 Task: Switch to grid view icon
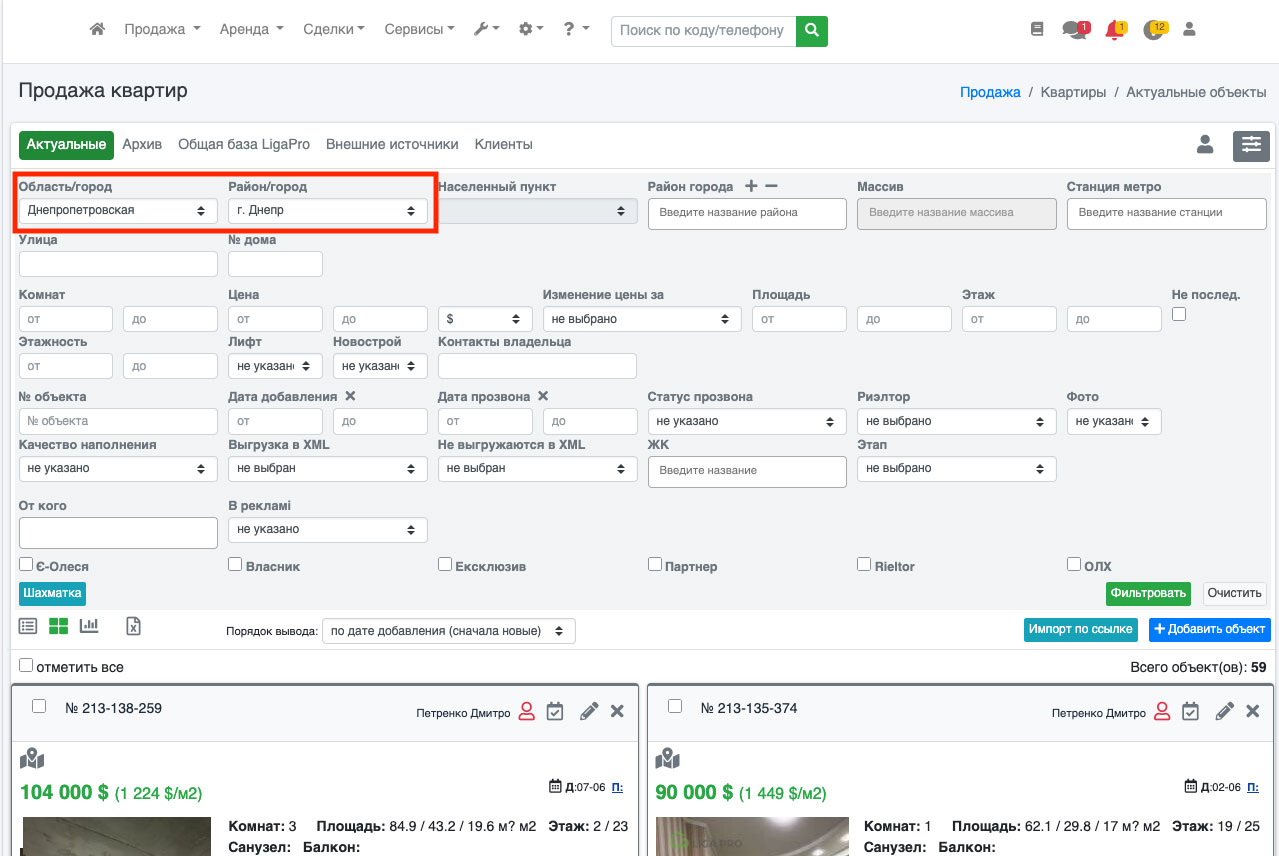(59, 626)
